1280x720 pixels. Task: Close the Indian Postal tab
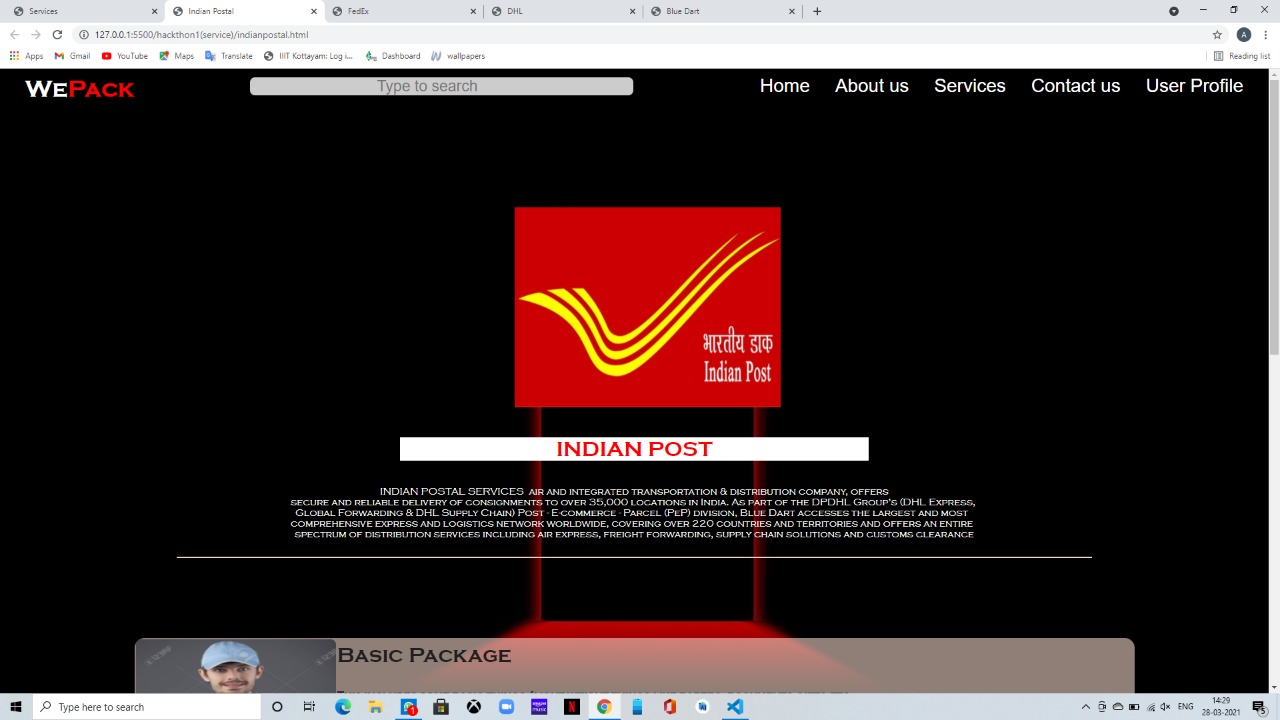(314, 11)
